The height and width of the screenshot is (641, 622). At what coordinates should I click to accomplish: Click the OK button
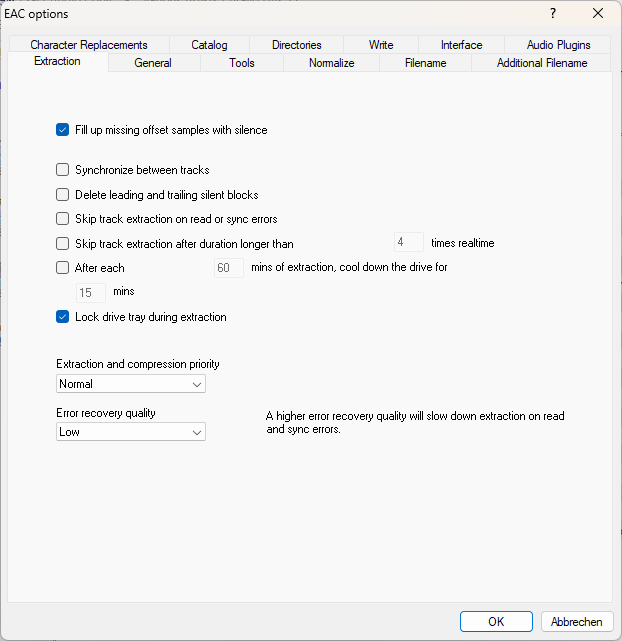pyautogui.click(x=496, y=621)
